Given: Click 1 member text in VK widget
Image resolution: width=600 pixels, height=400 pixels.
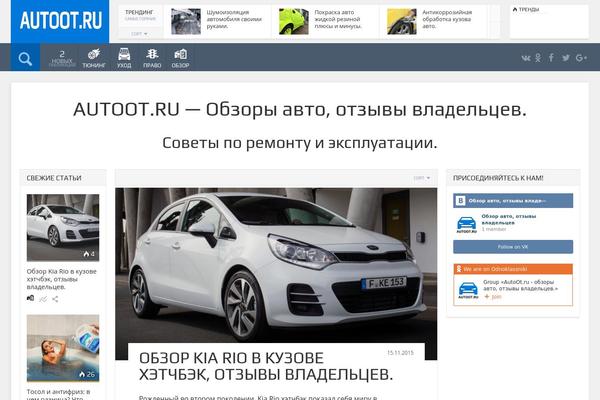Looking at the screenshot, I should [494, 229].
